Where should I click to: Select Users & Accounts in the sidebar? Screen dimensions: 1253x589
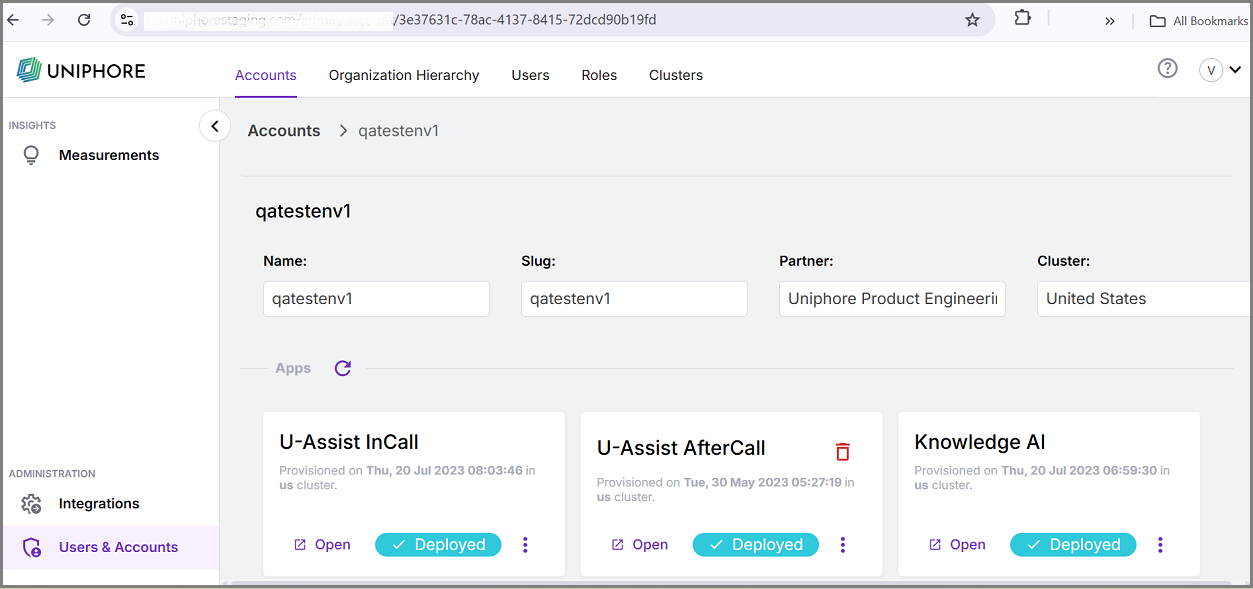(x=110, y=547)
